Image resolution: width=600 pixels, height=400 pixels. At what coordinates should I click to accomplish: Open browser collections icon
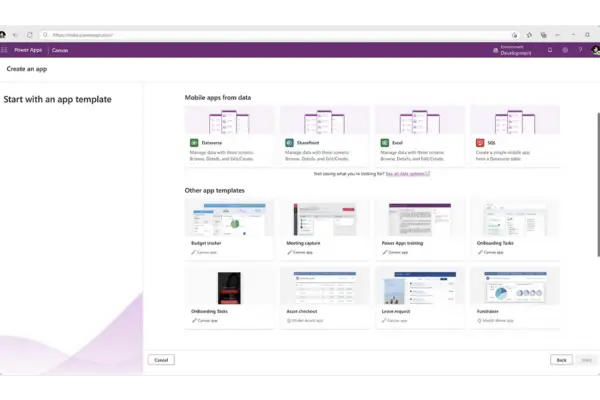(543, 35)
